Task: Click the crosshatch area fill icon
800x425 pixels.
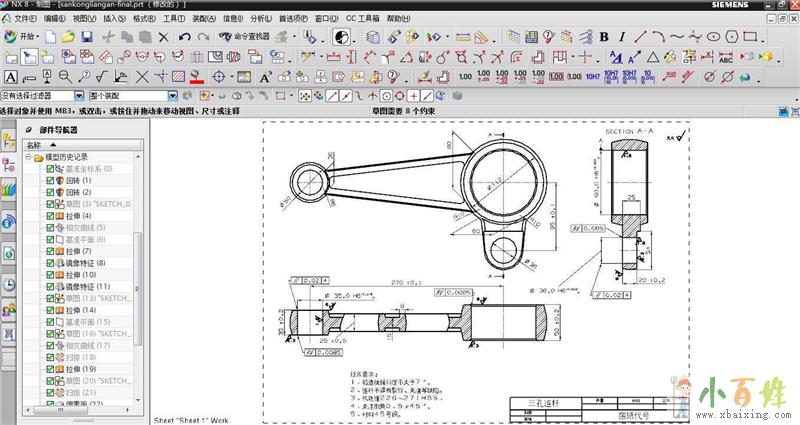Action: [178, 76]
